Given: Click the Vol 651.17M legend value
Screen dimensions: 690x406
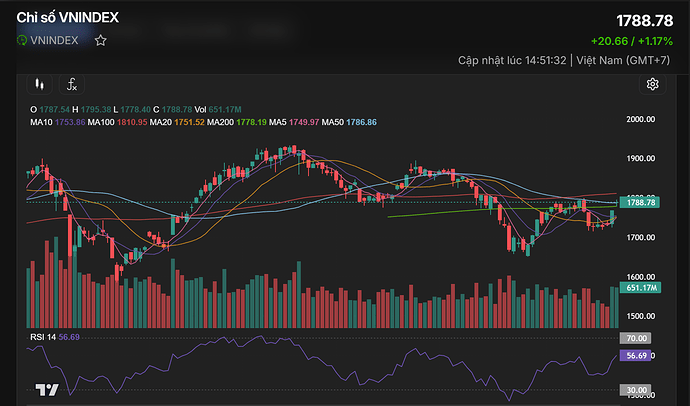Looking at the screenshot, I should click(x=218, y=110).
